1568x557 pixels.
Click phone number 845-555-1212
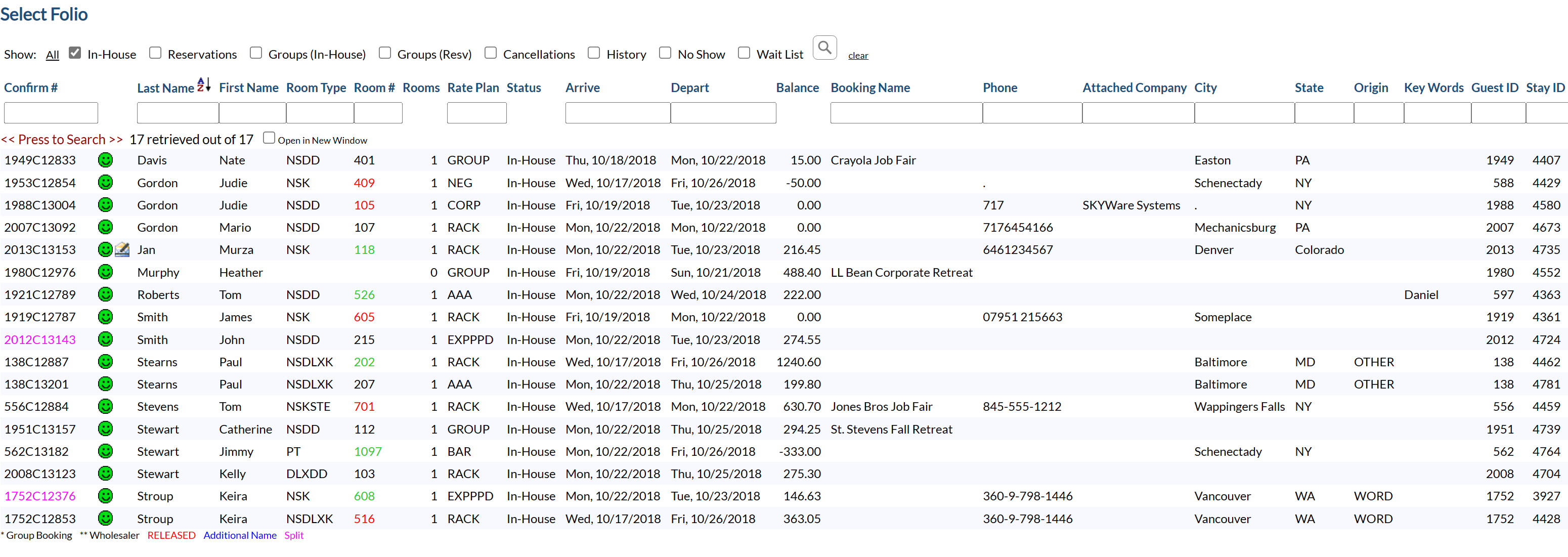[x=1021, y=407]
